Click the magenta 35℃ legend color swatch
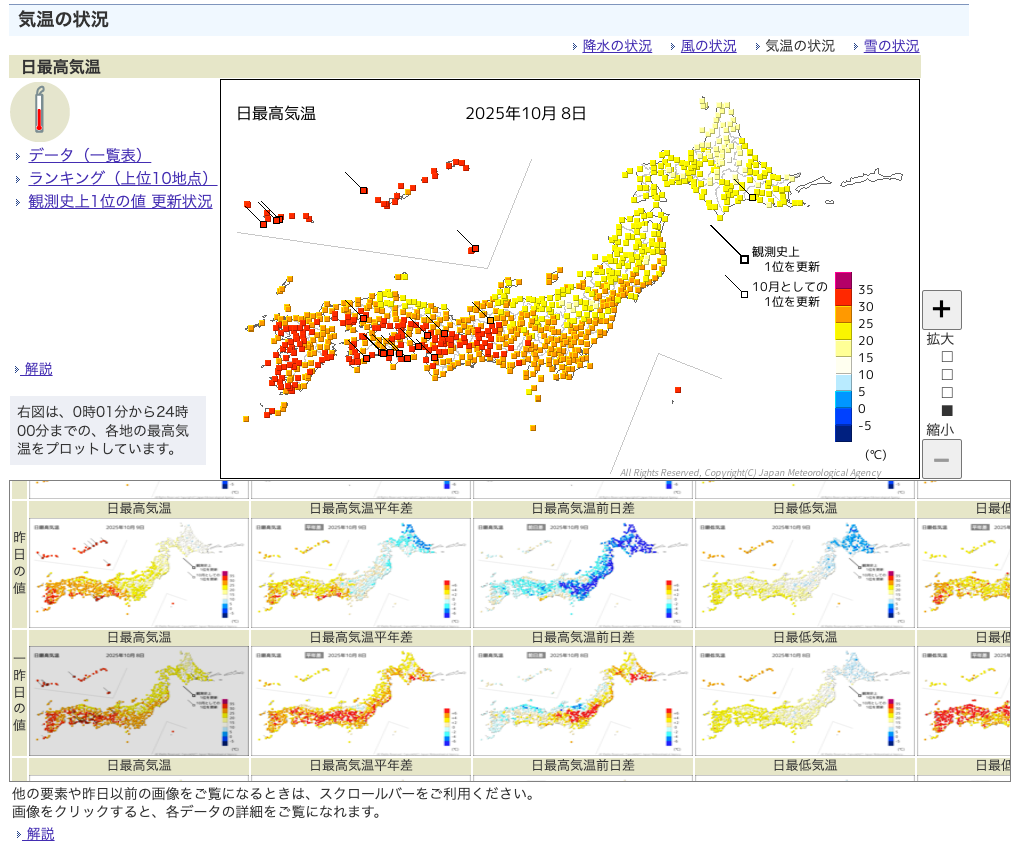The width and height of the screenshot is (1023, 852). 844,280
